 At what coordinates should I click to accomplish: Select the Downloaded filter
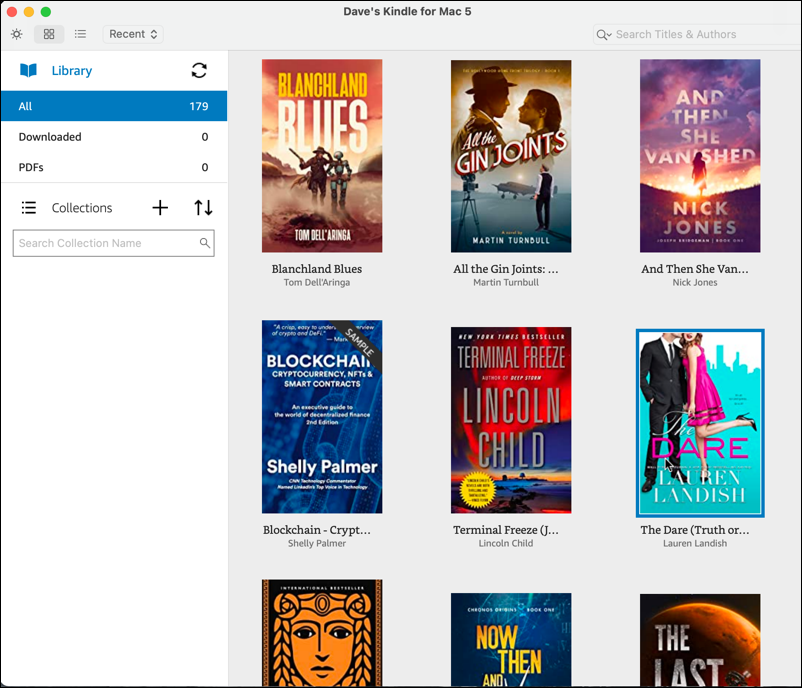click(x=114, y=137)
